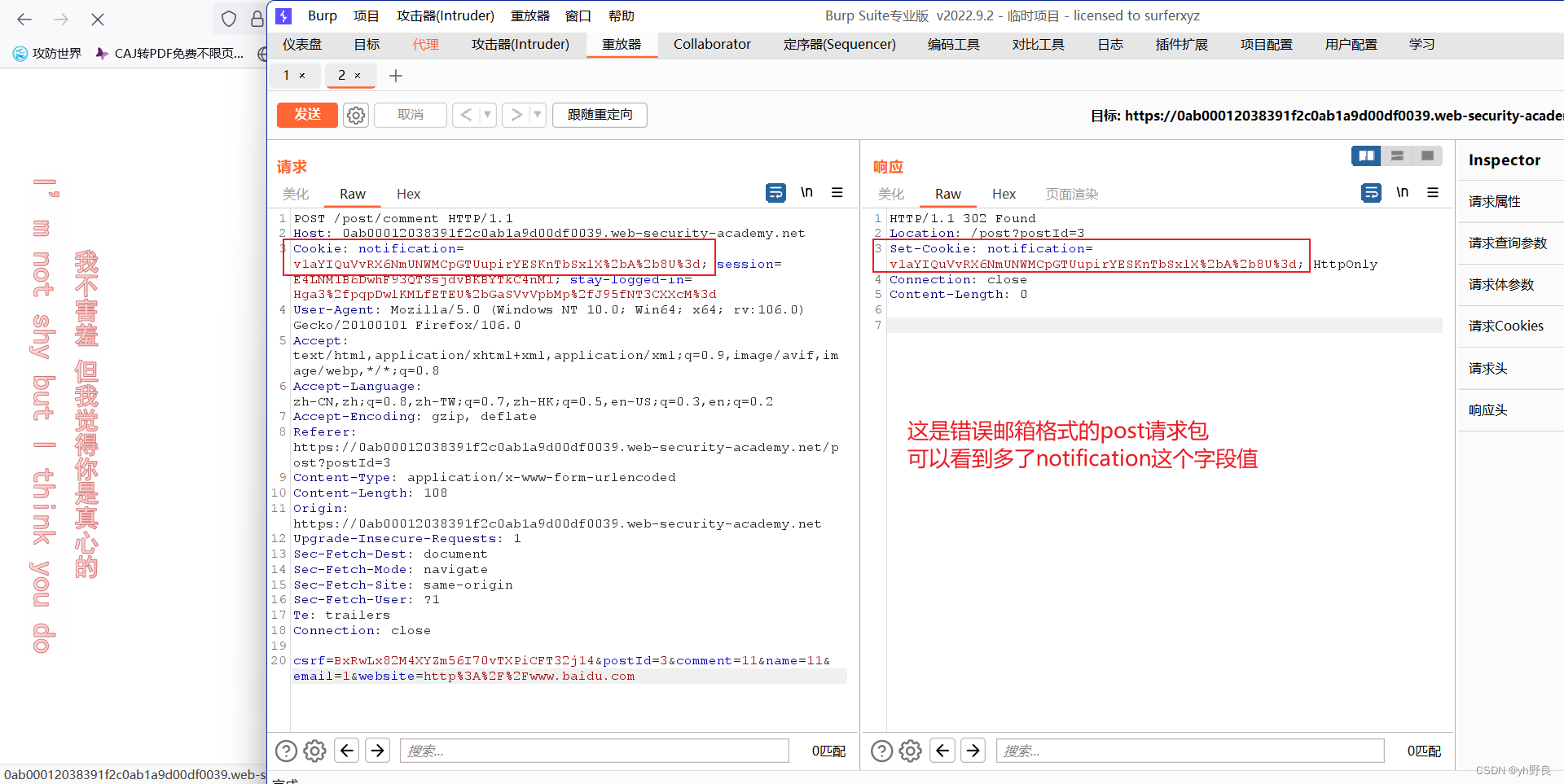Open request search settings gear
Image resolution: width=1564 pixels, height=784 pixels.
(x=315, y=751)
